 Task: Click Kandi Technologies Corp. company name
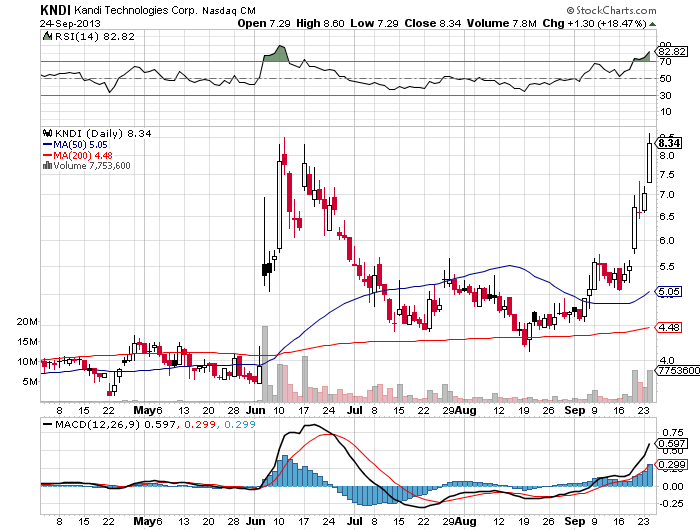pyautogui.click(x=135, y=10)
